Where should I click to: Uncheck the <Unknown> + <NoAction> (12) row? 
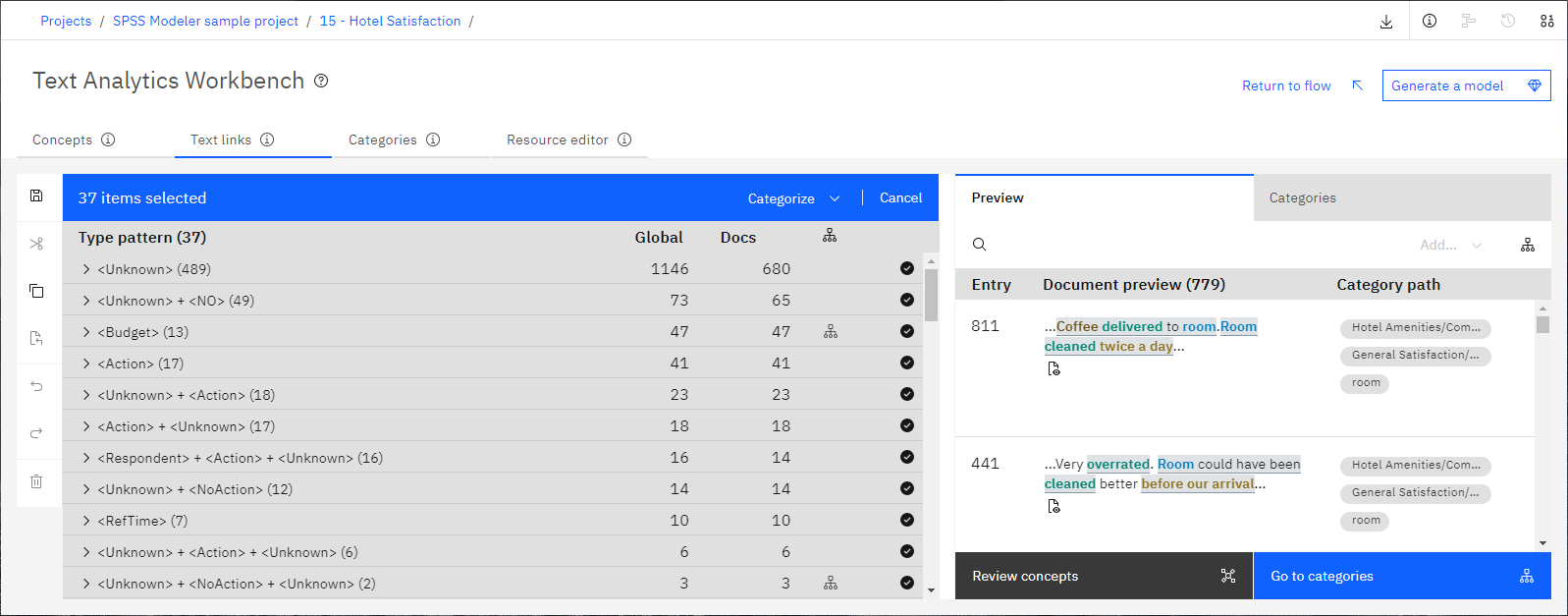click(907, 488)
